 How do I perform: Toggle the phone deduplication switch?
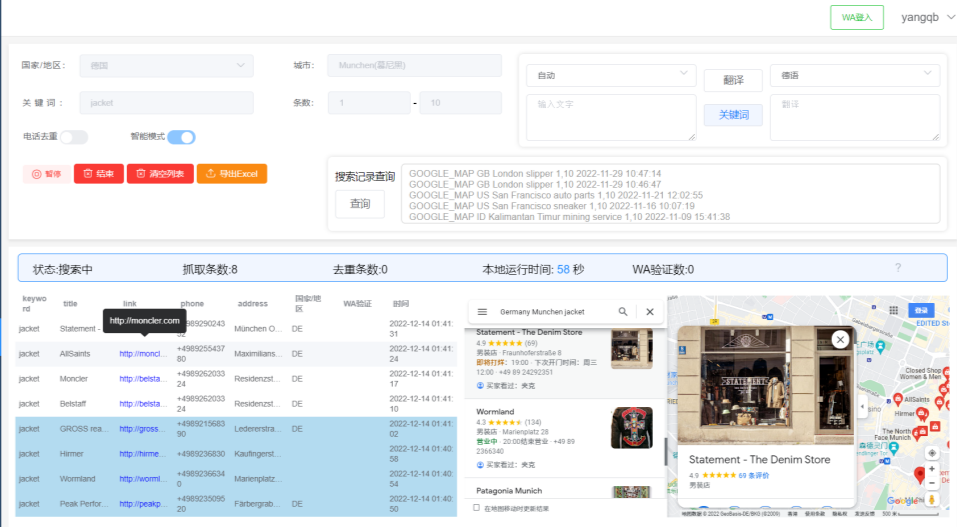point(74,137)
